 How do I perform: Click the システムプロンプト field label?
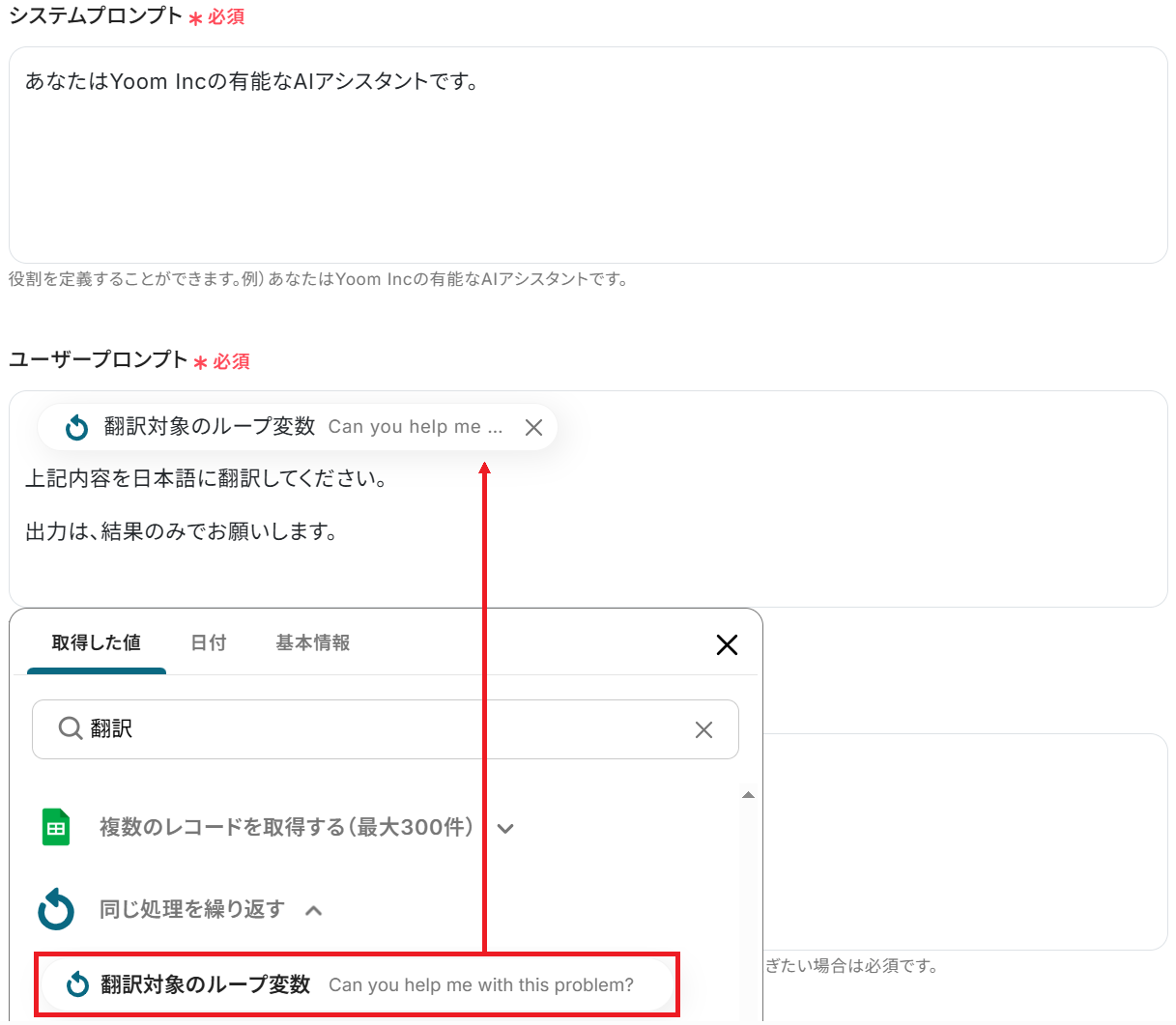pyautogui.click(x=96, y=16)
